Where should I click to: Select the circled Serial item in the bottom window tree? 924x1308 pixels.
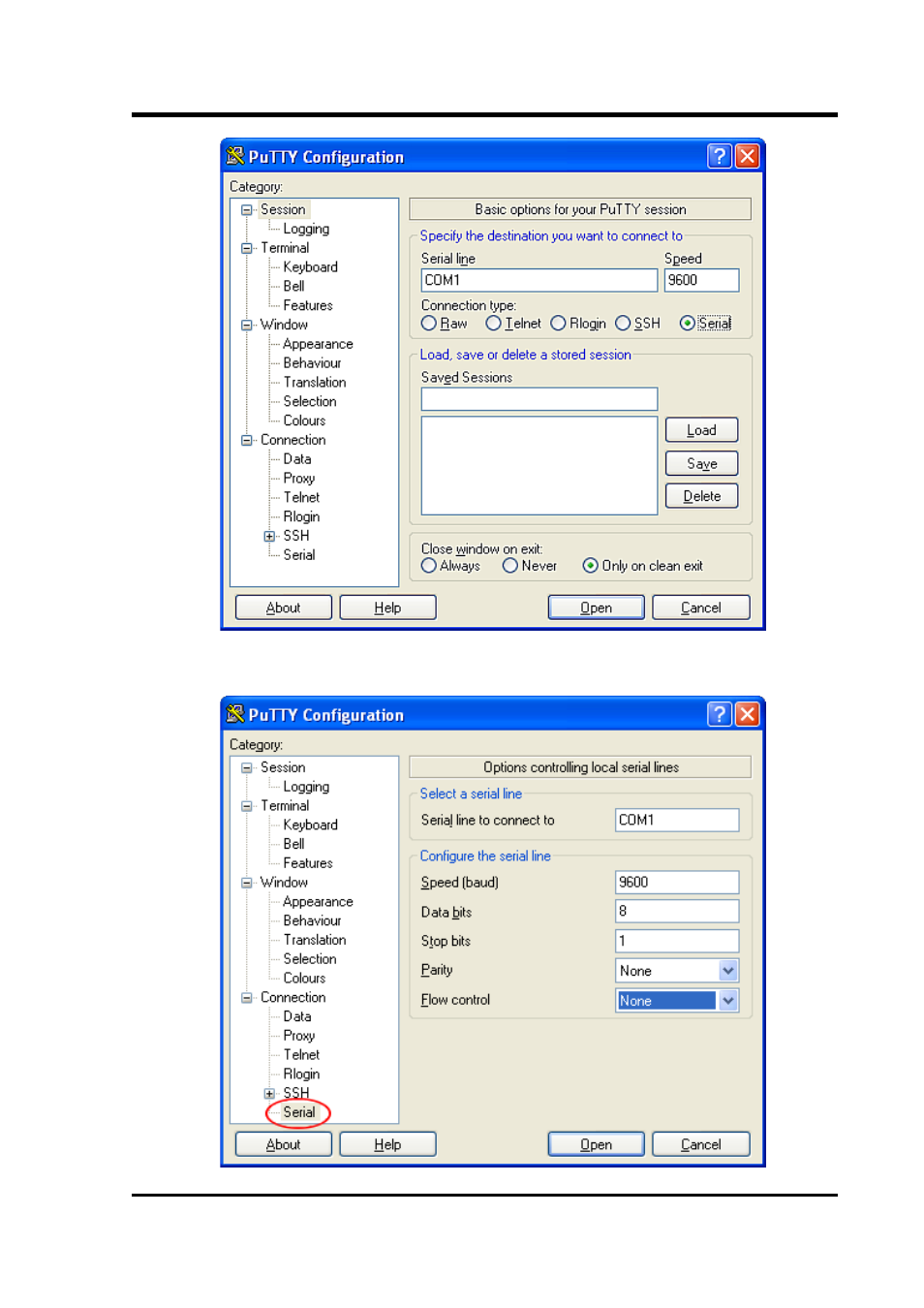click(298, 1112)
